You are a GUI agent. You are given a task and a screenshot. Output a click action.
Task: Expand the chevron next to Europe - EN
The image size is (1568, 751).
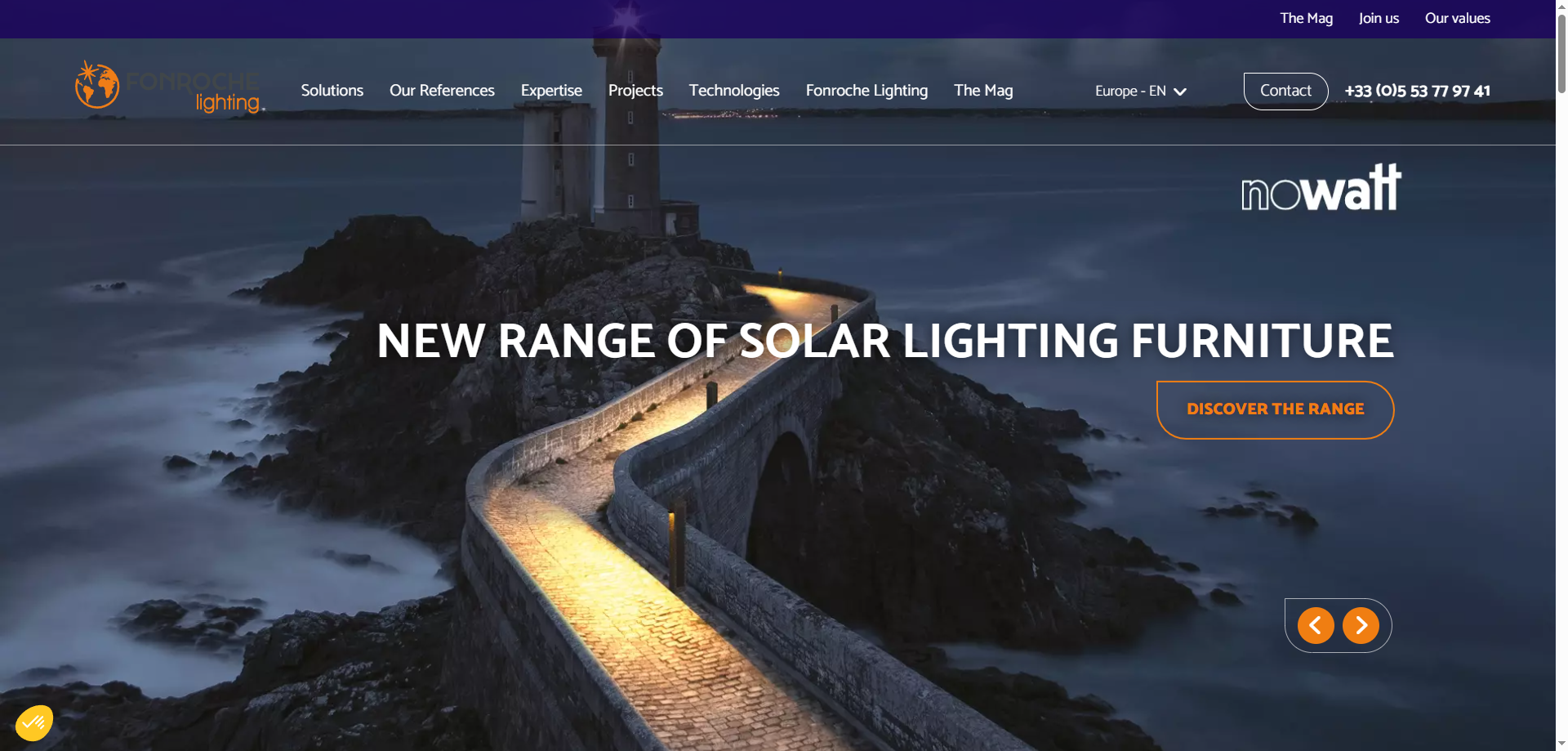(1179, 92)
